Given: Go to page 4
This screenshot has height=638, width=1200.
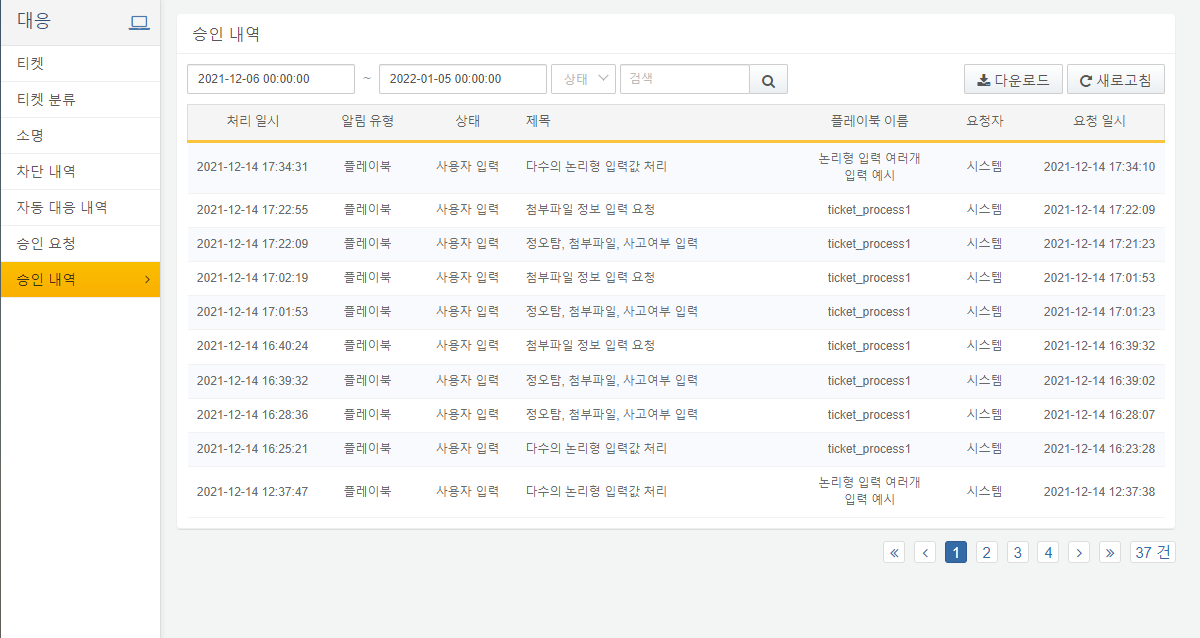Looking at the screenshot, I should pos(1047,552).
